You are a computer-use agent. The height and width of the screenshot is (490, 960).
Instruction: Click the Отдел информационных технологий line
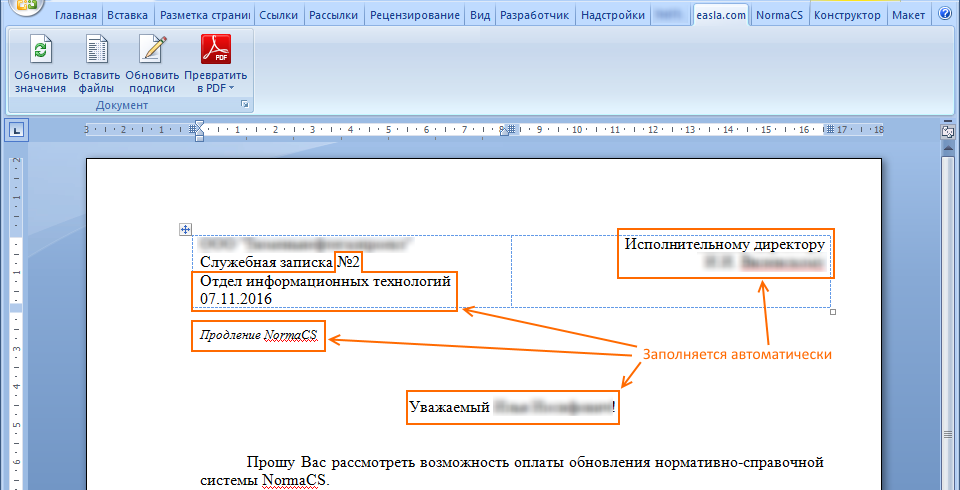[325, 282]
